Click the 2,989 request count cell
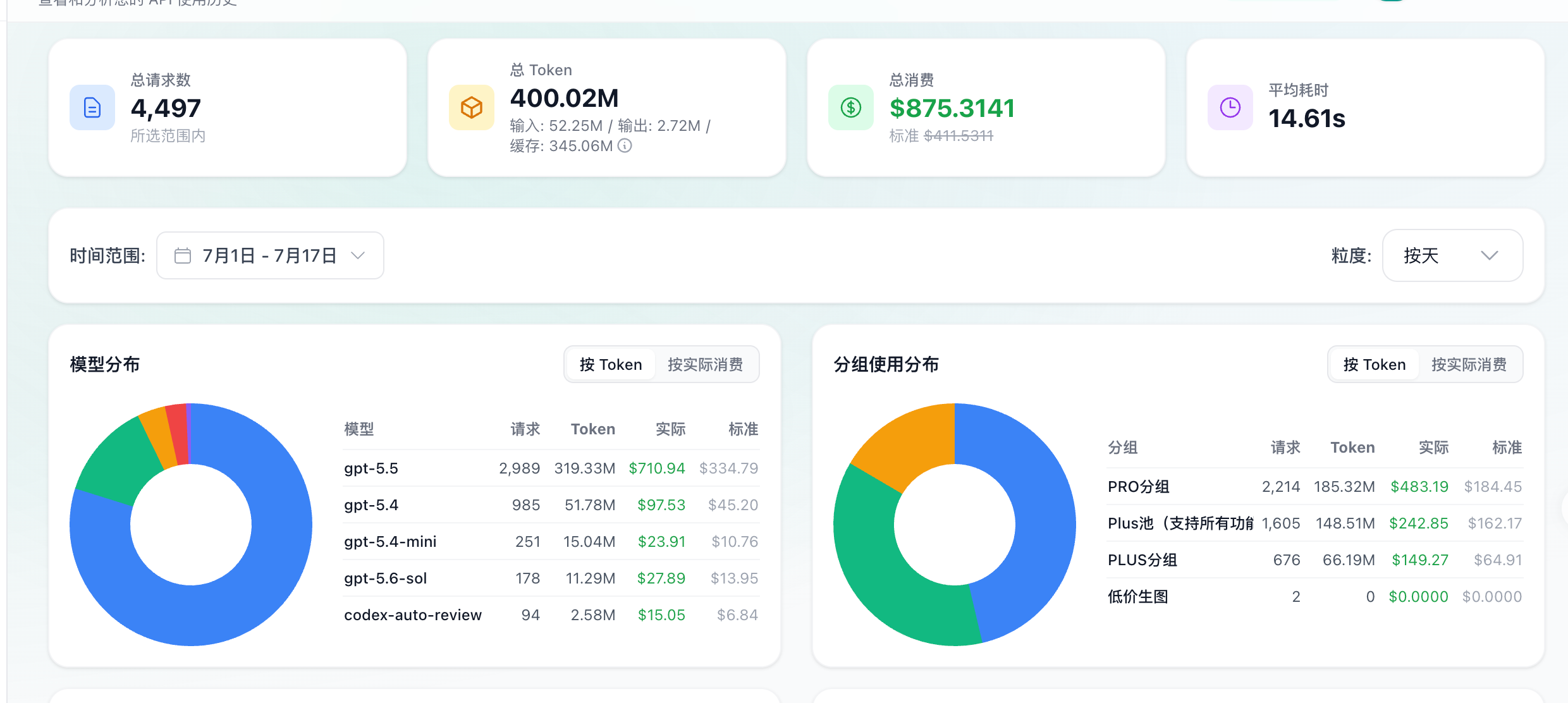Screen dimensions: 1568x703 pos(520,468)
